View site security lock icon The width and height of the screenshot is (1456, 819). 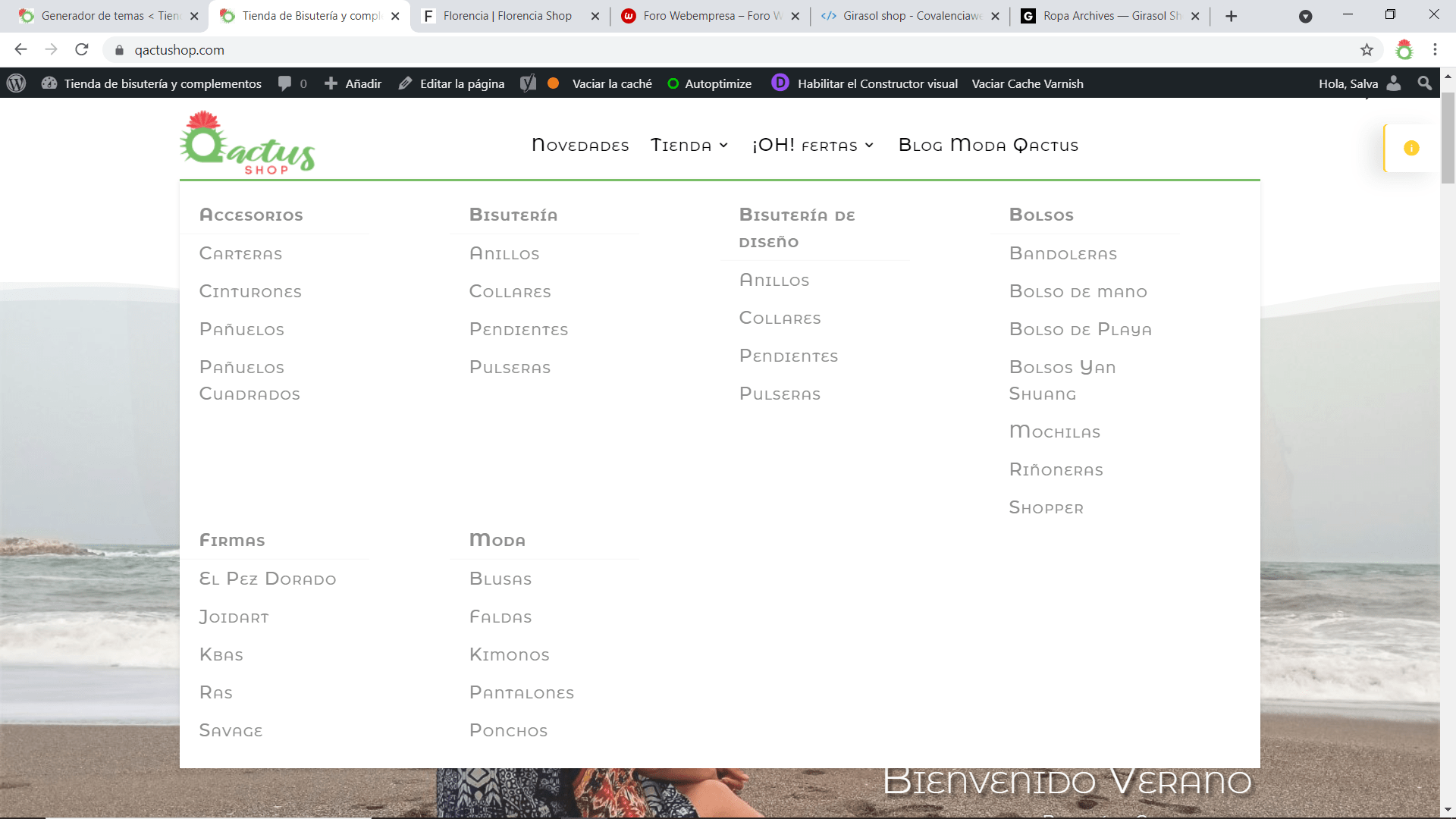point(119,50)
